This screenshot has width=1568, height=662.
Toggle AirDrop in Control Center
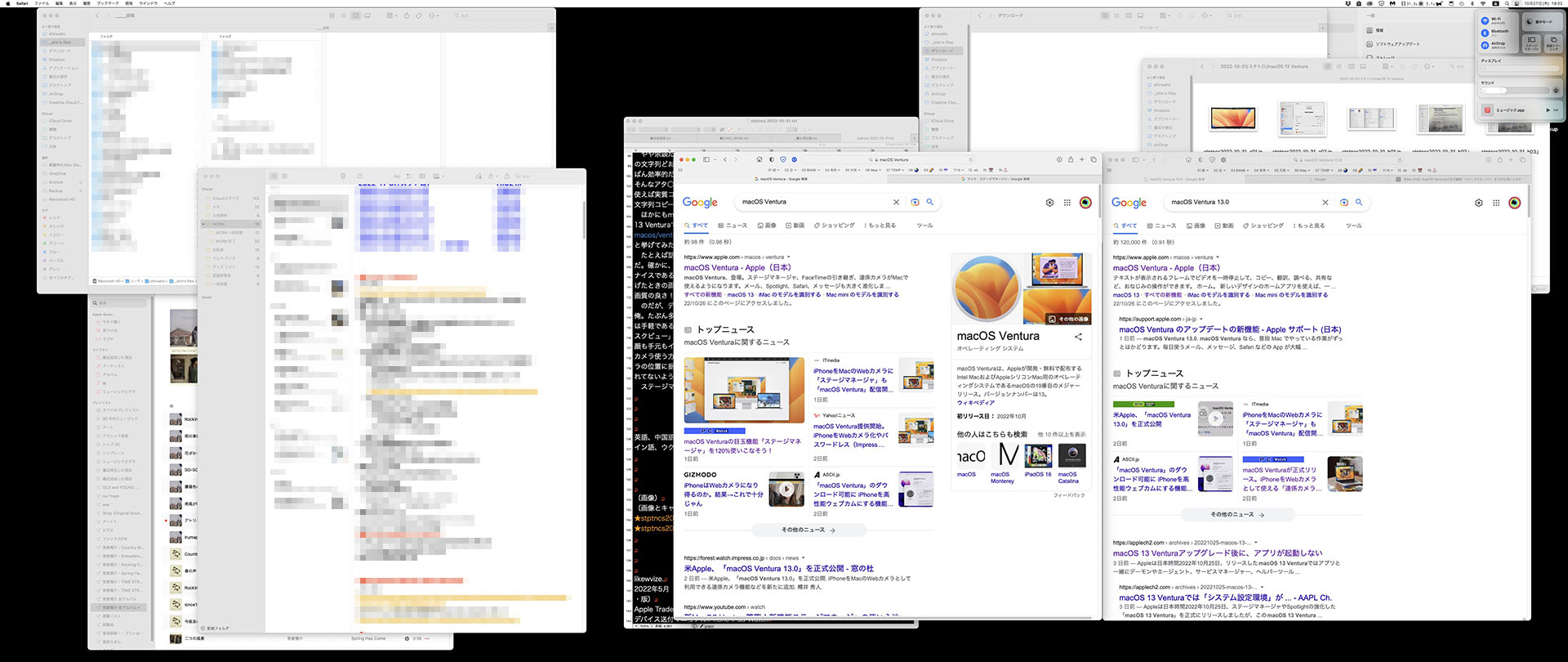(x=1485, y=45)
